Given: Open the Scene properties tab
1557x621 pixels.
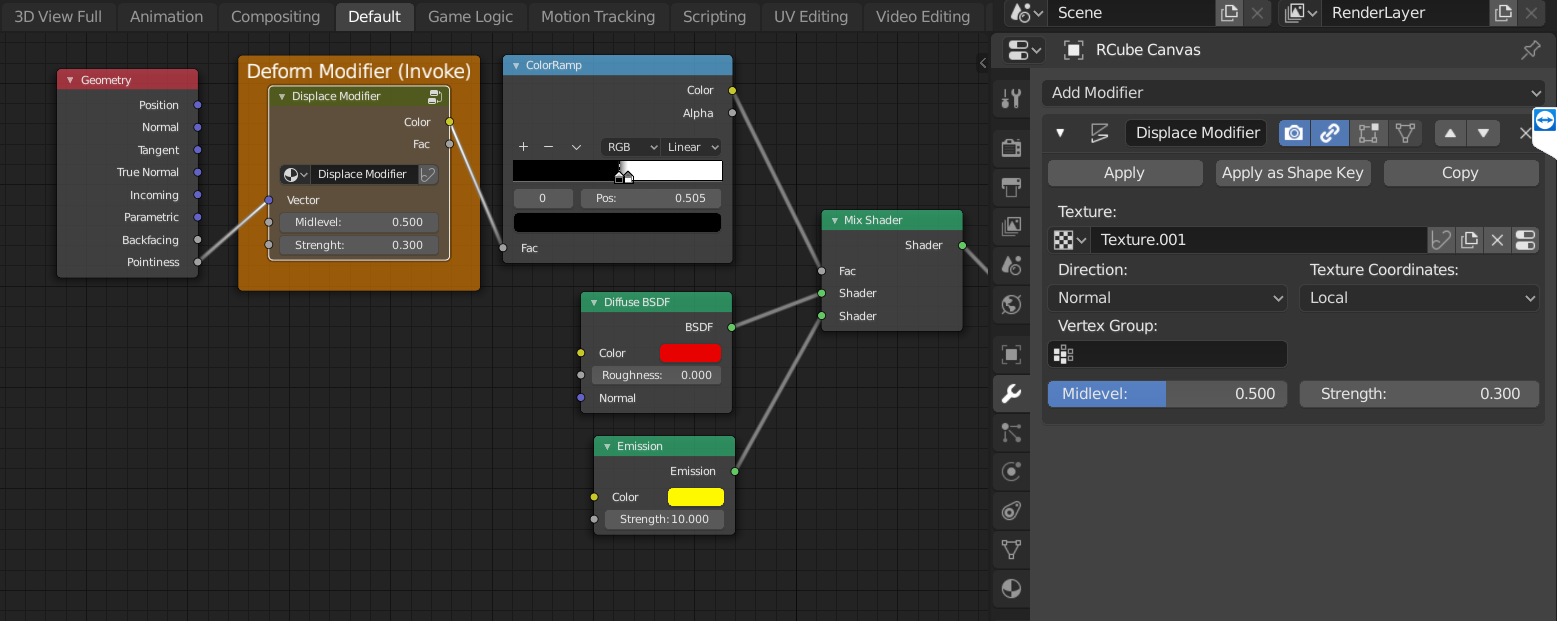Looking at the screenshot, I should coord(1011,265).
